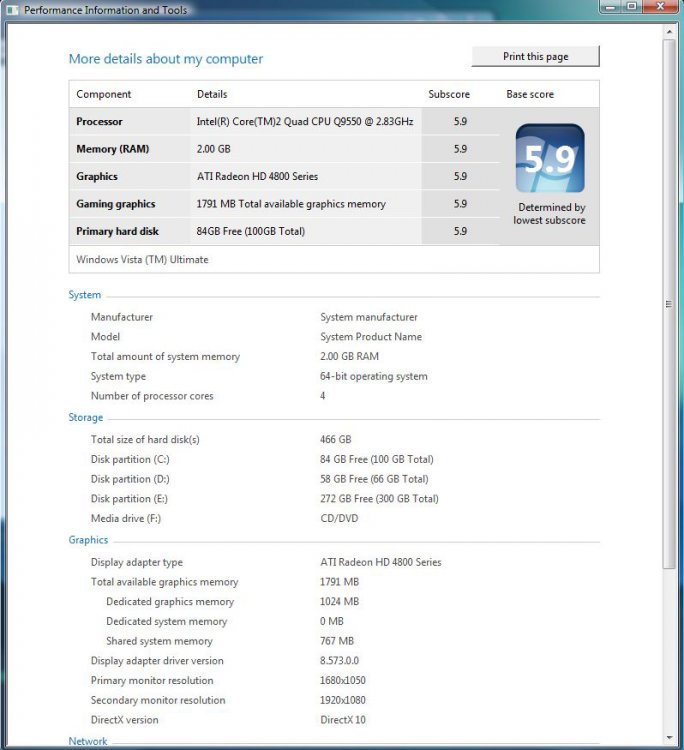The width and height of the screenshot is (684, 750).
Task: Click the '2.00 GB RAM' value
Action: (349, 356)
